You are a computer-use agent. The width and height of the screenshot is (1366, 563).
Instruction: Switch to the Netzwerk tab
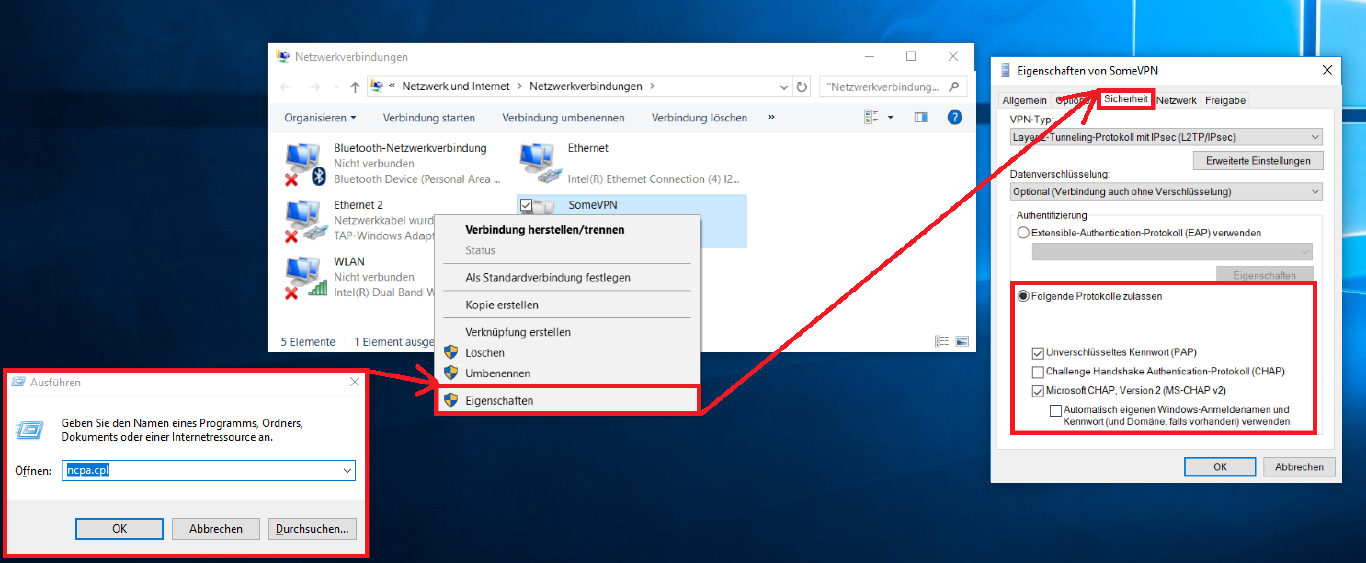pos(1176,100)
